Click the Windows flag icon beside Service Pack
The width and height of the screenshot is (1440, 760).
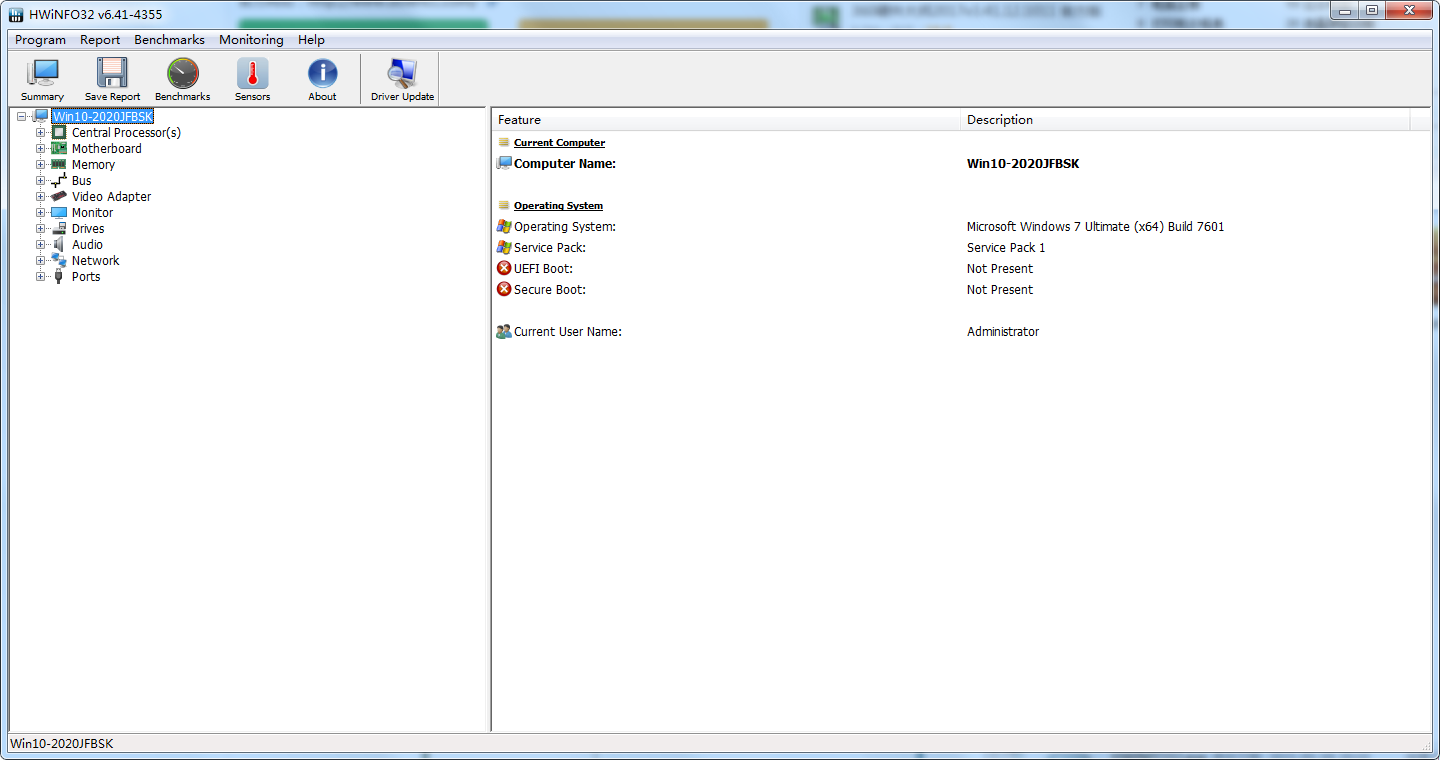[504, 247]
